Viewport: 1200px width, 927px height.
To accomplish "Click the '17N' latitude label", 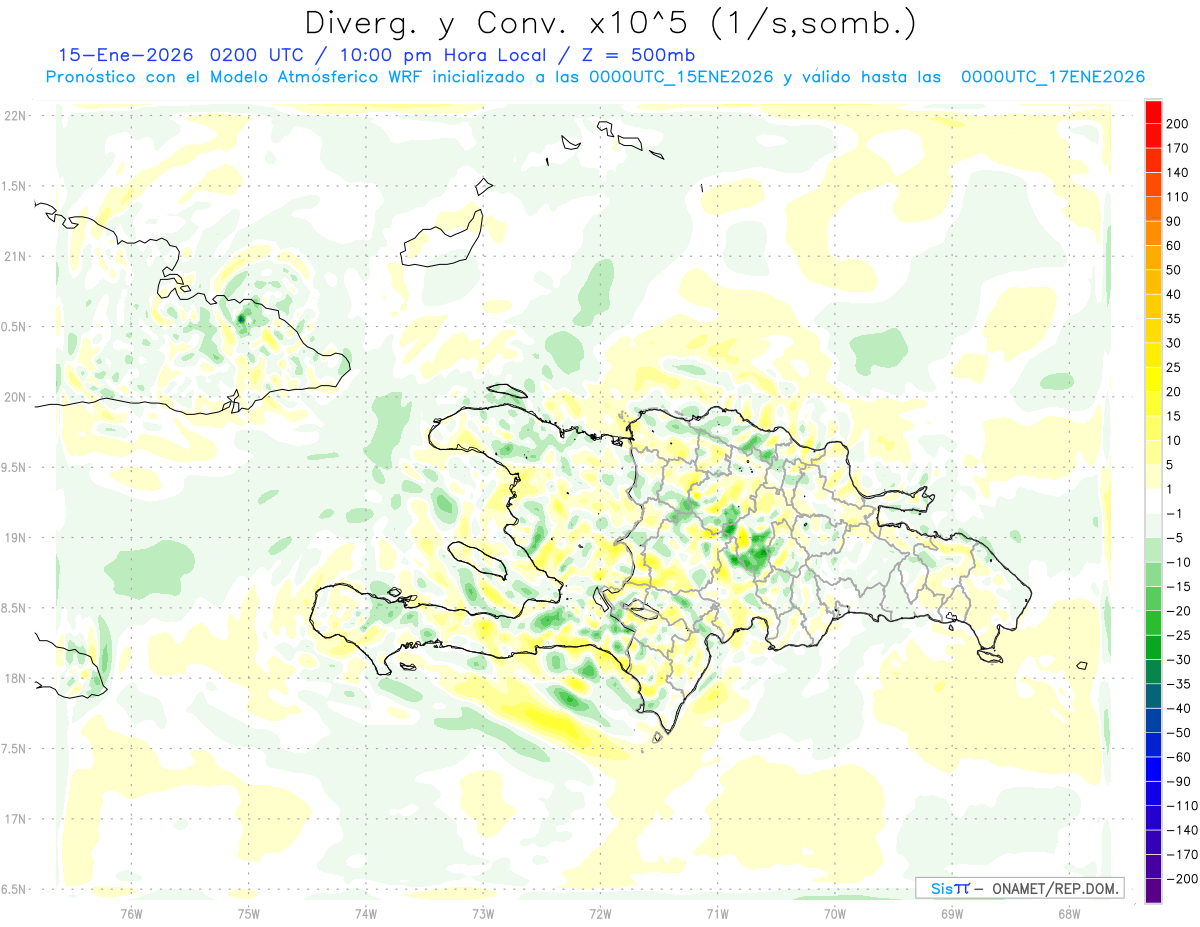I will 14,819.
